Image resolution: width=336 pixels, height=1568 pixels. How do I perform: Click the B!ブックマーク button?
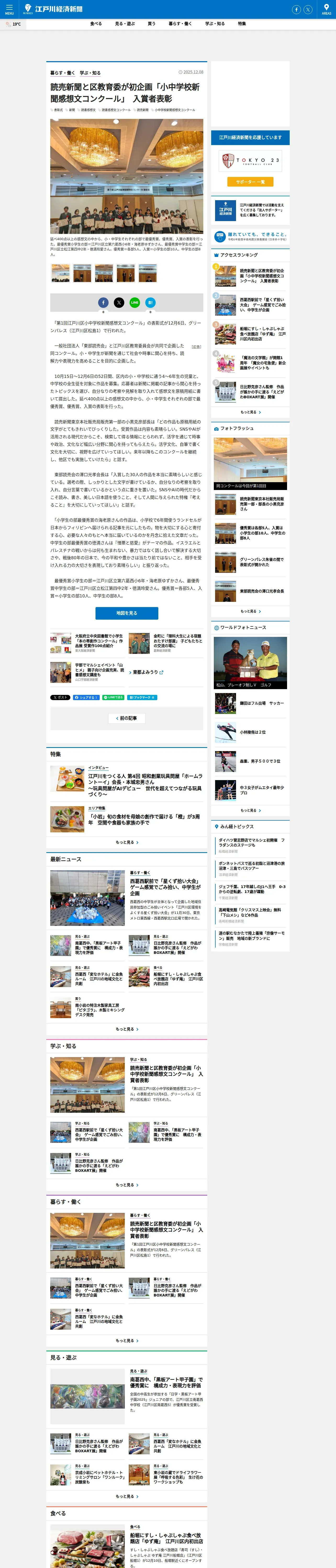tap(142, 697)
